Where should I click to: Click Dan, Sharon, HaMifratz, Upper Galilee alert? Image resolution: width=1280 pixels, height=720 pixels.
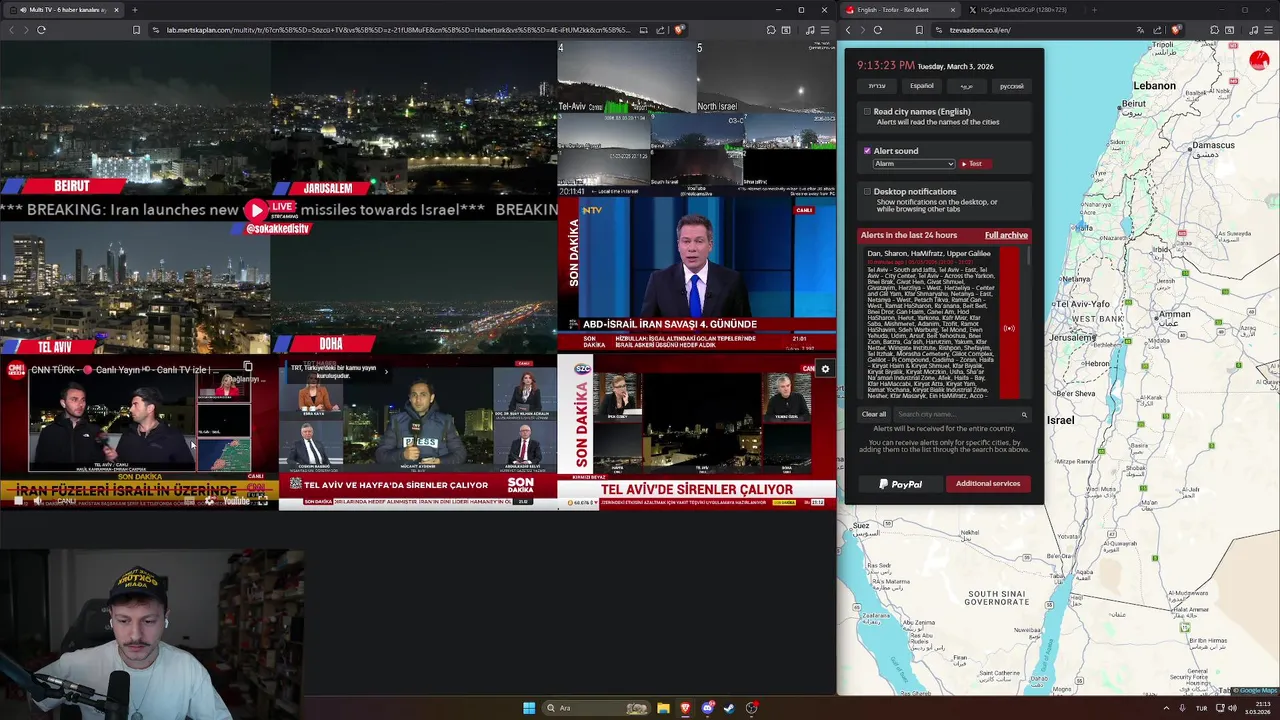pos(929,254)
